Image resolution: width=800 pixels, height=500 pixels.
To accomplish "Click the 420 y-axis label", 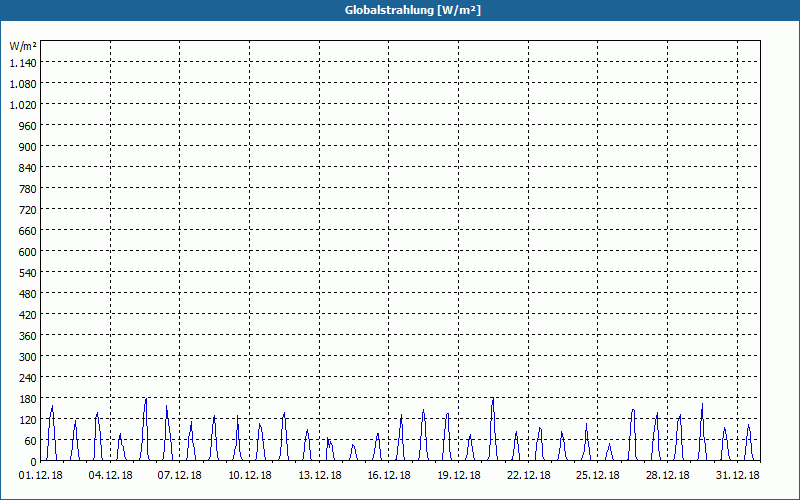I will tap(28, 315).
